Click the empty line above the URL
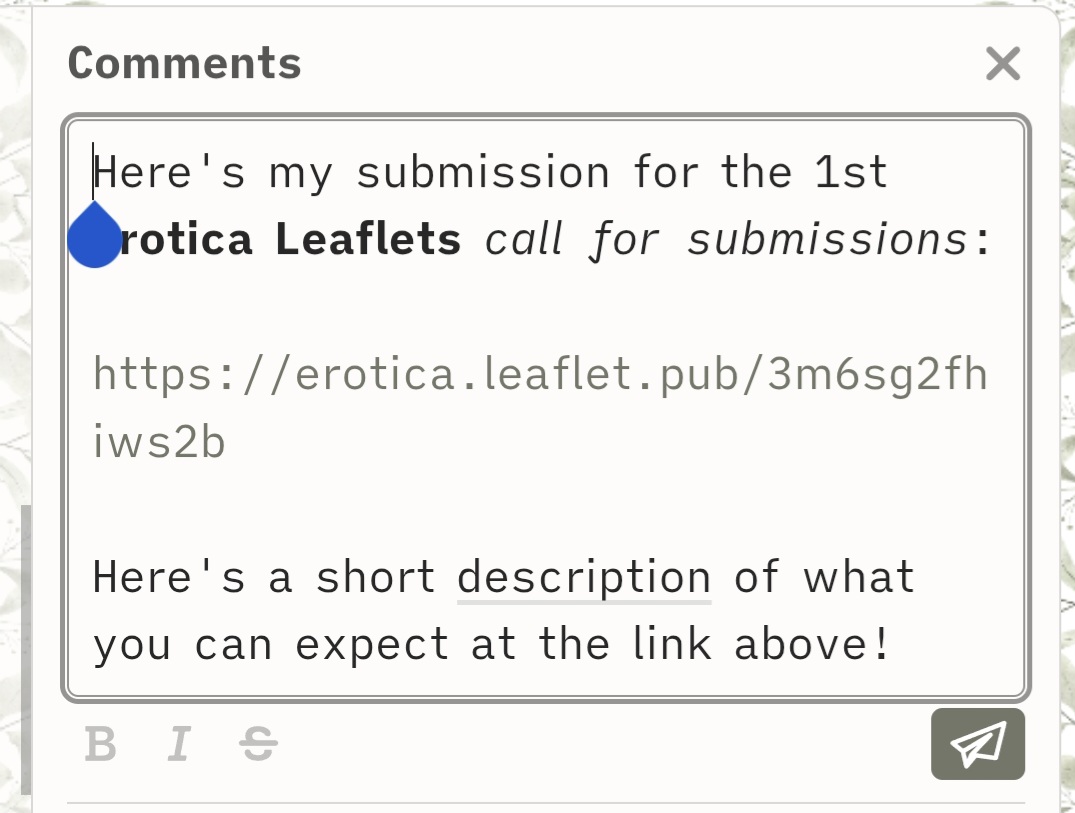This screenshot has height=813, width=1075. pos(540,307)
